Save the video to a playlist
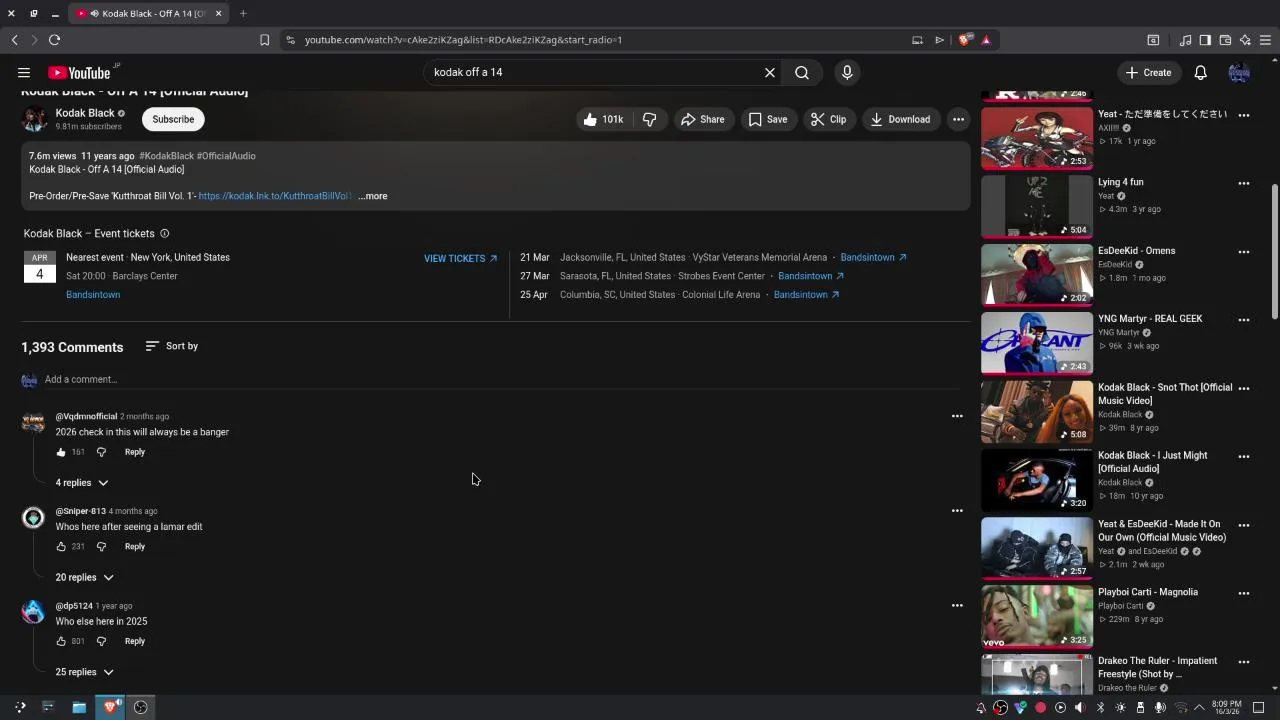 tap(768, 119)
